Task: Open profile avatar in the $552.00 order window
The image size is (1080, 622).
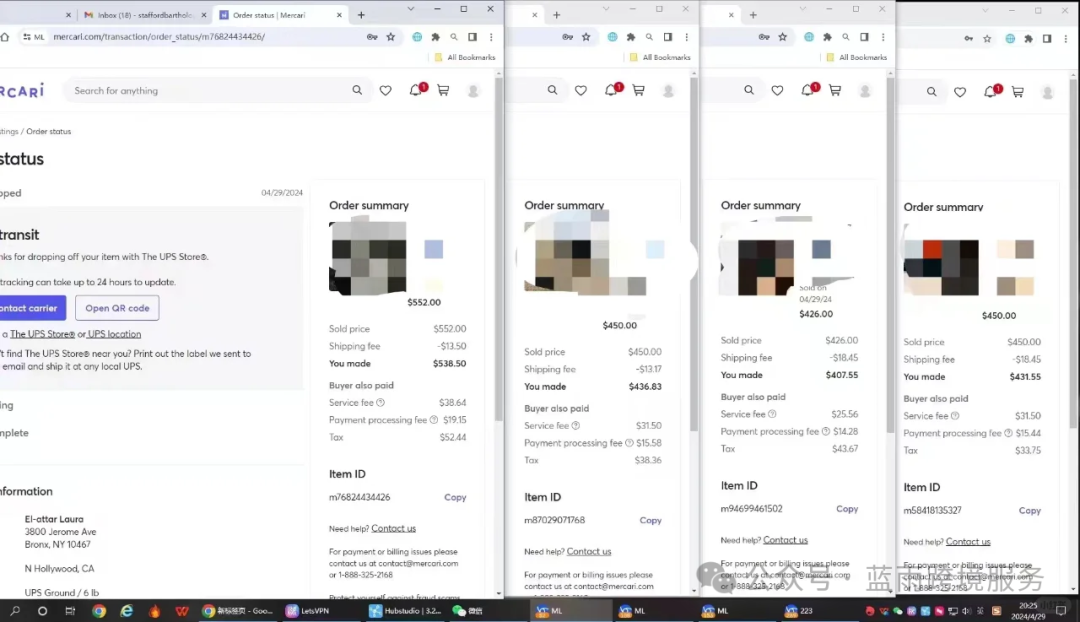Action: tap(473, 91)
